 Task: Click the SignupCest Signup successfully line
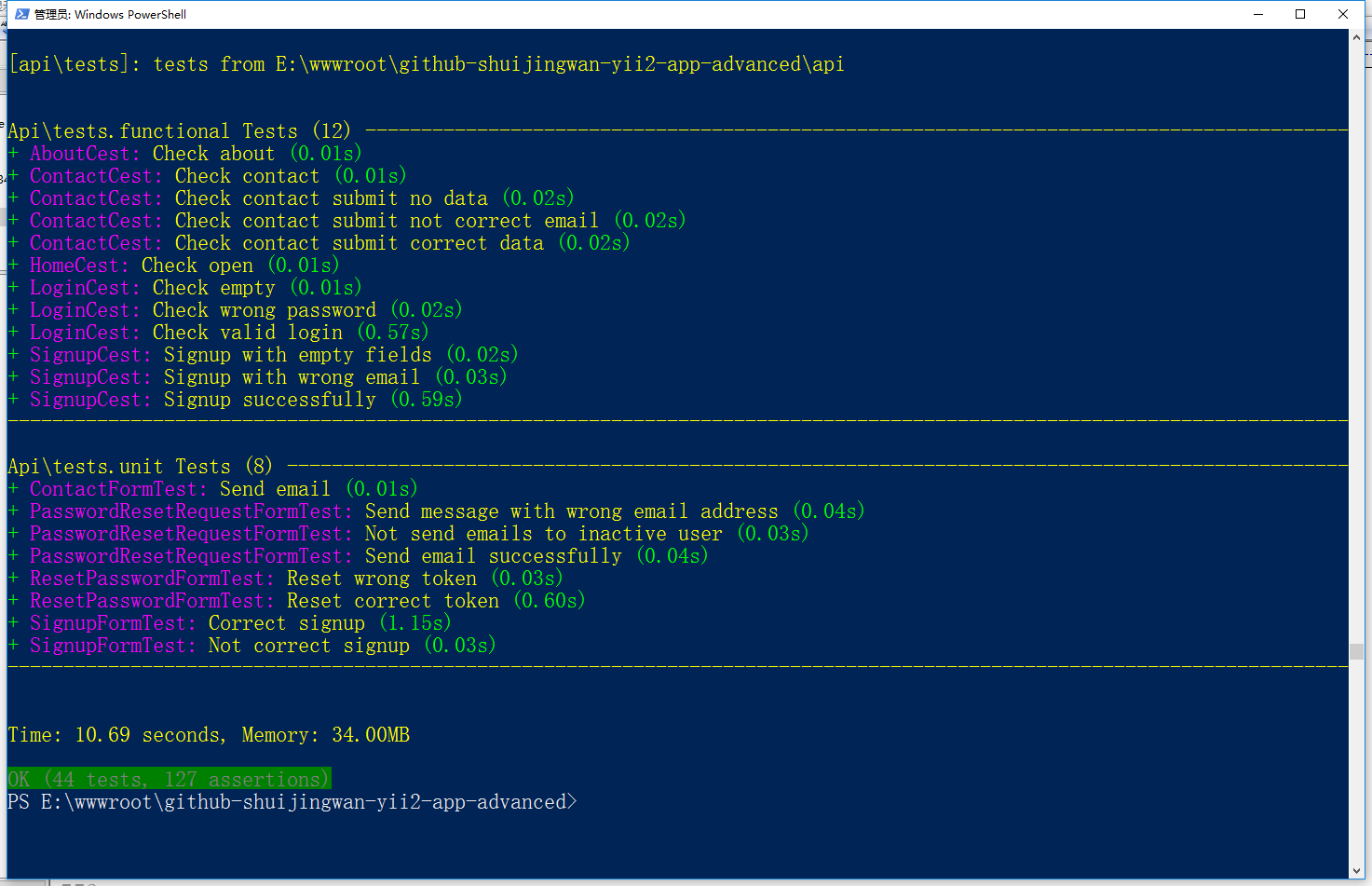[246, 400]
